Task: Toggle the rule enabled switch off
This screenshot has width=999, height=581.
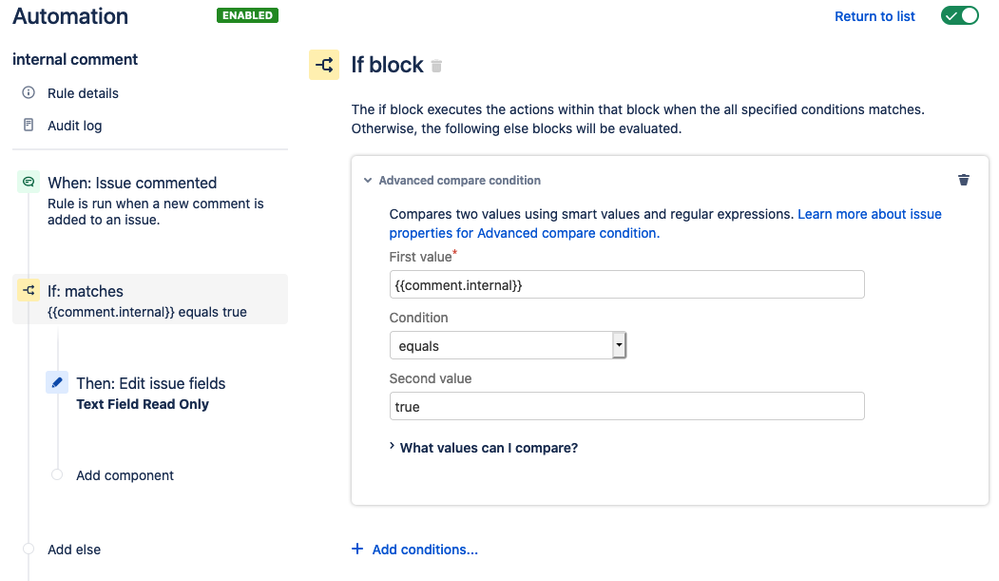Action: click(x=959, y=16)
